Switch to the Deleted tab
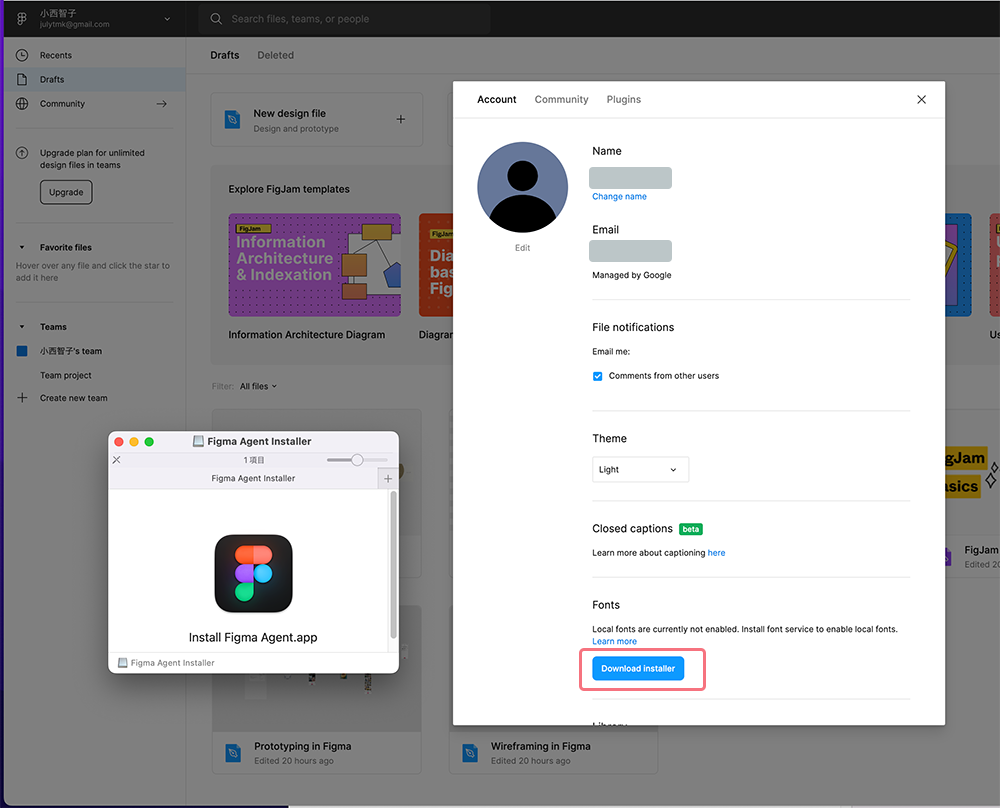The width and height of the screenshot is (1000, 808). click(x=275, y=55)
